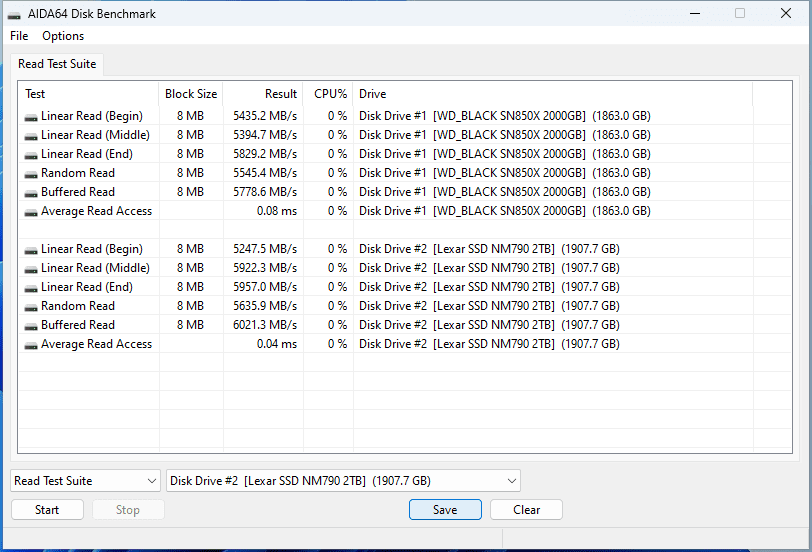Select the 5545.4 MB/s result value
Image resolution: width=812 pixels, height=552 pixels.
(265, 173)
